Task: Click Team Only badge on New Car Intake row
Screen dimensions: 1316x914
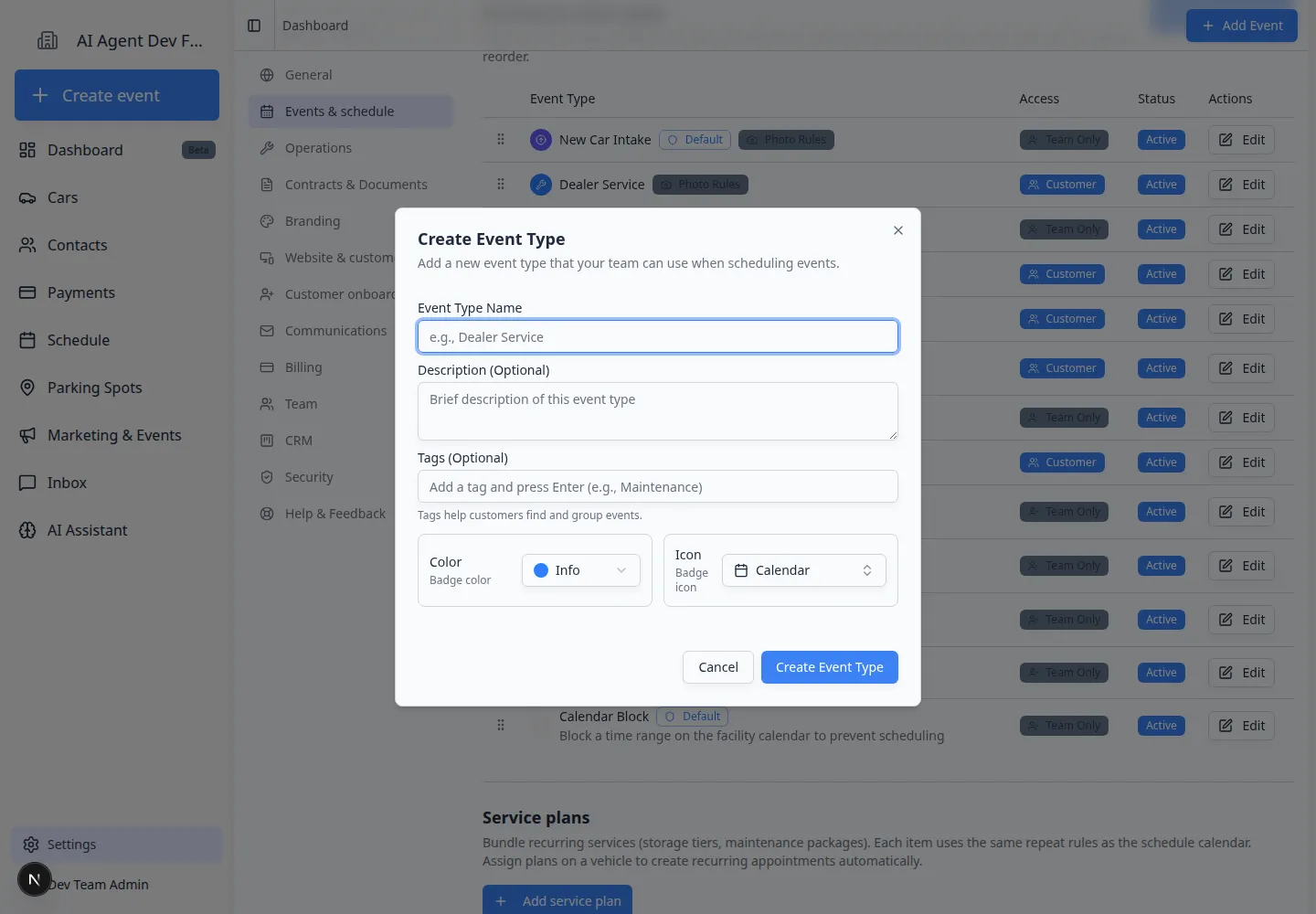Action: point(1064,140)
